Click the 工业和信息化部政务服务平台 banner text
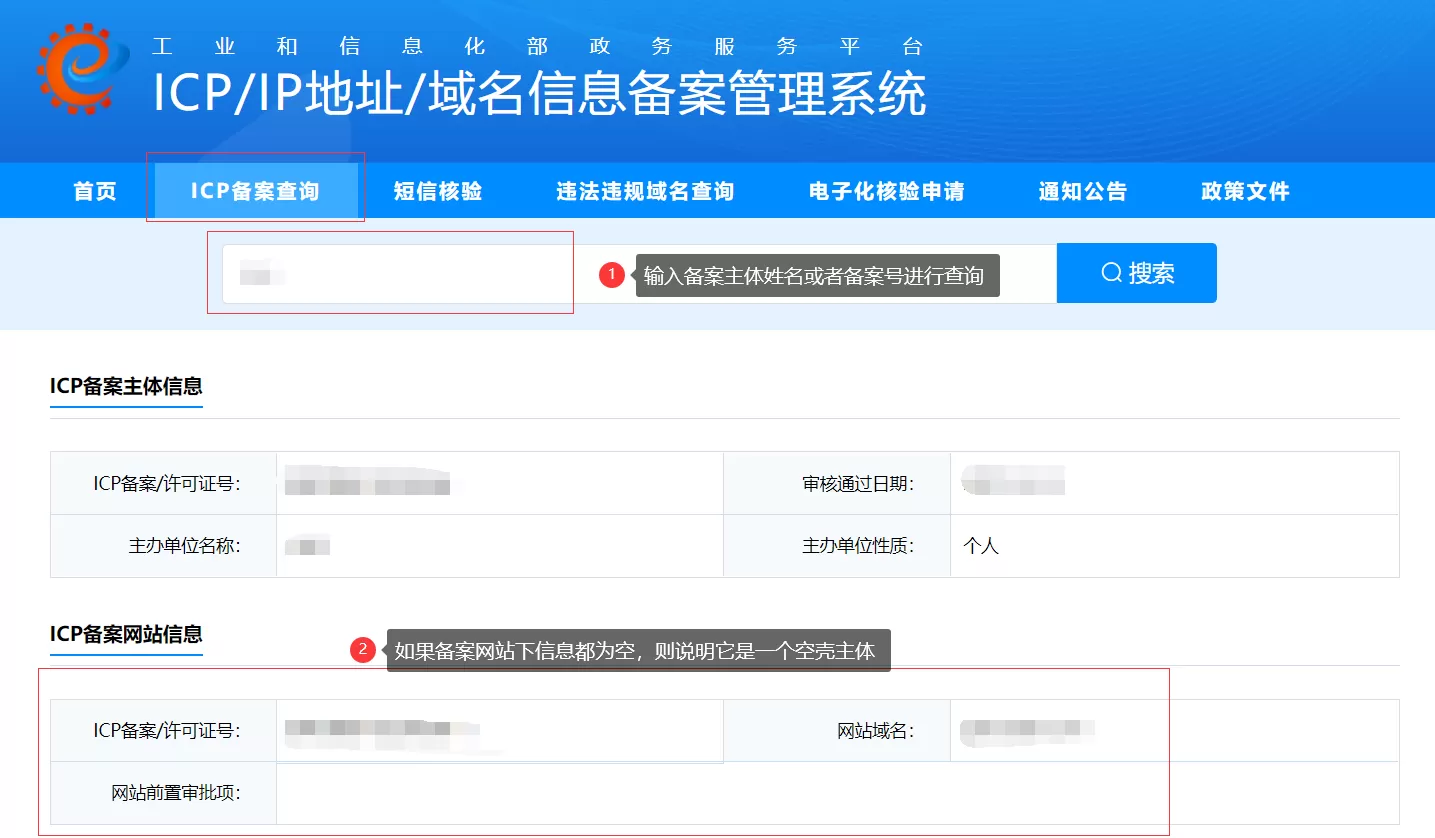This screenshot has width=1435, height=838. click(535, 45)
